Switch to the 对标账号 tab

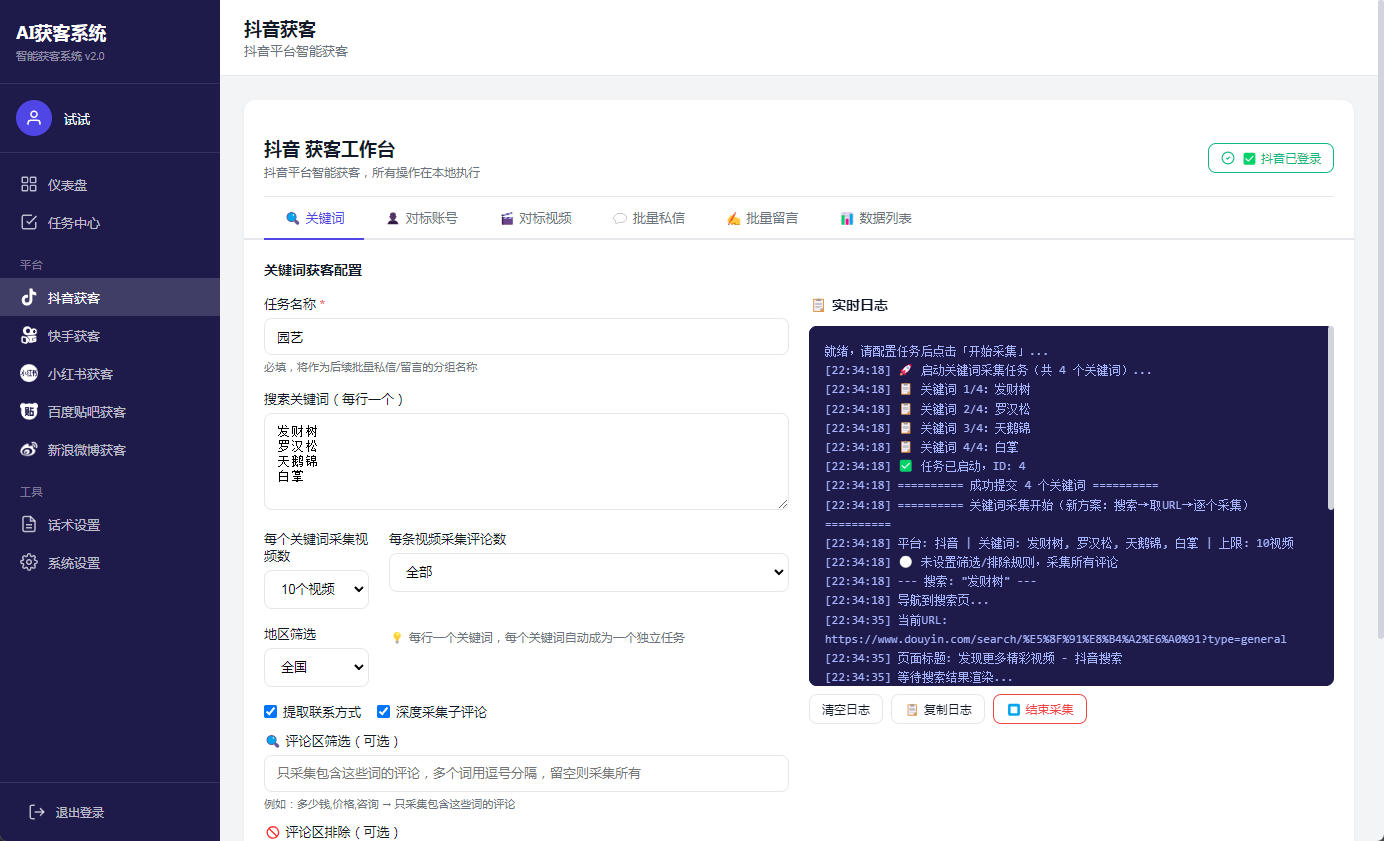click(x=421, y=218)
